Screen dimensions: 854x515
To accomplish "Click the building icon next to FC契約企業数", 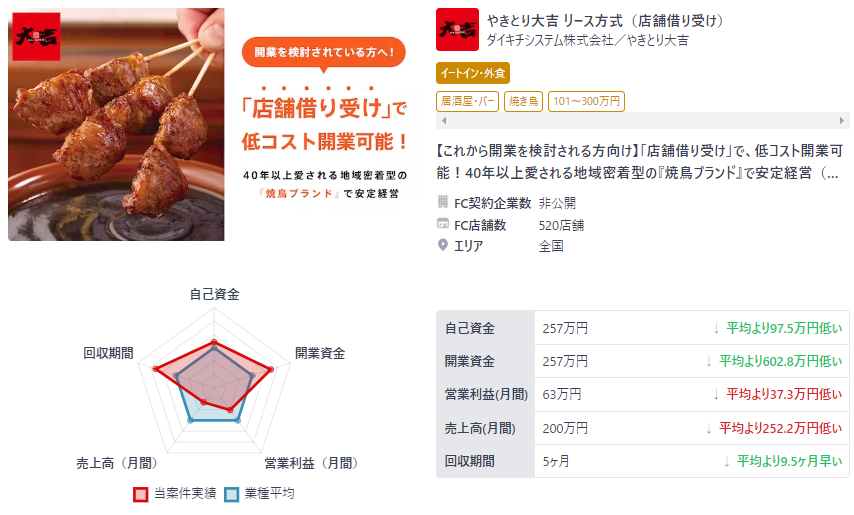I will click(443, 202).
